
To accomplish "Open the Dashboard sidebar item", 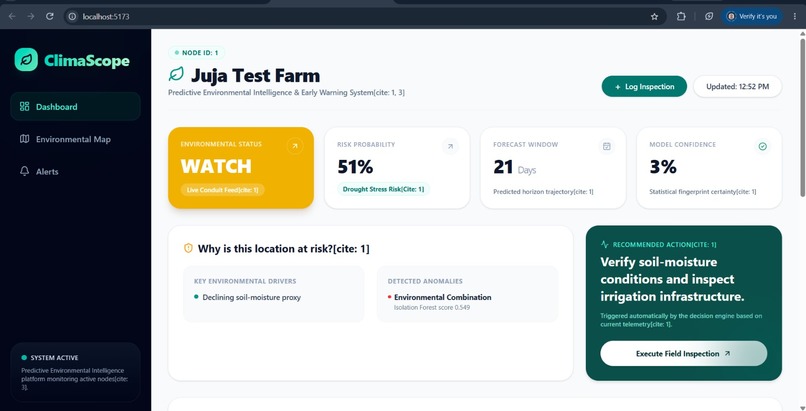I will point(75,107).
